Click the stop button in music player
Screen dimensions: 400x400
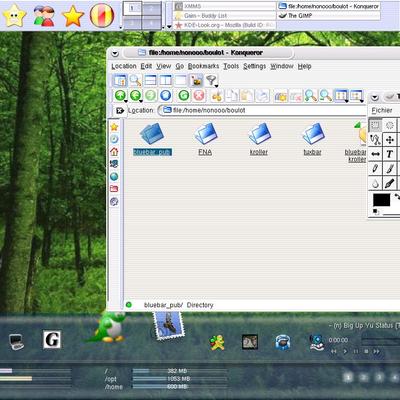point(366,351)
